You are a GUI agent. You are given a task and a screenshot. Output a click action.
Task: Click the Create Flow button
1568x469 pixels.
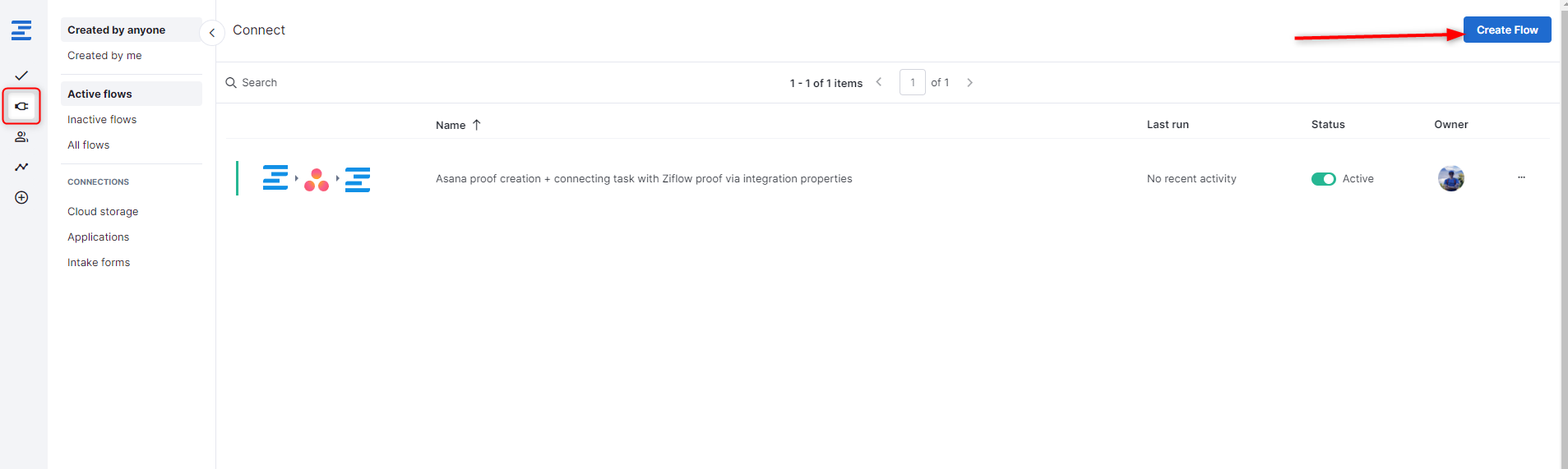[x=1506, y=30]
